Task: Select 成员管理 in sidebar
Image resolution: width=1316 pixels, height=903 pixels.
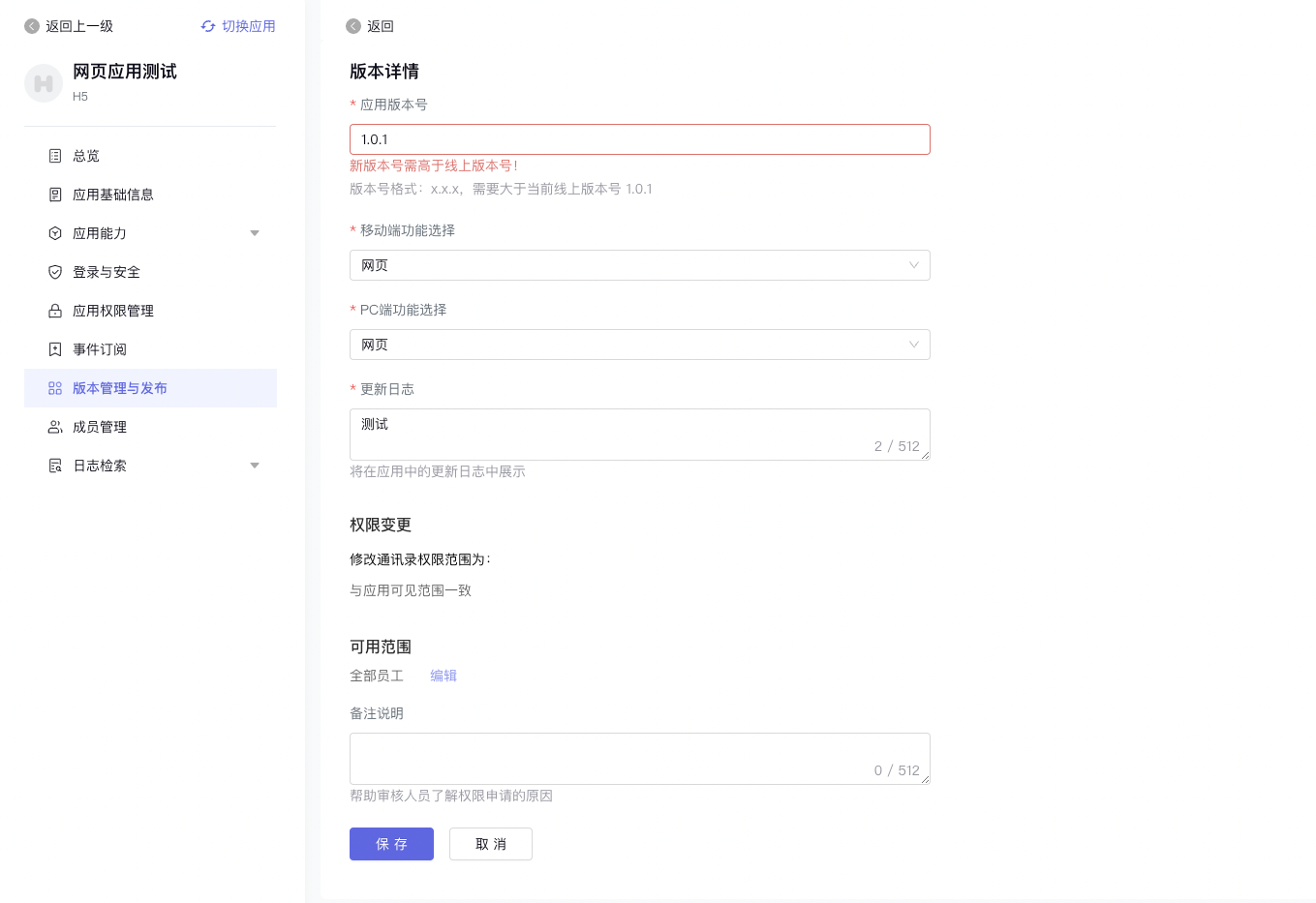Action: (x=150, y=427)
